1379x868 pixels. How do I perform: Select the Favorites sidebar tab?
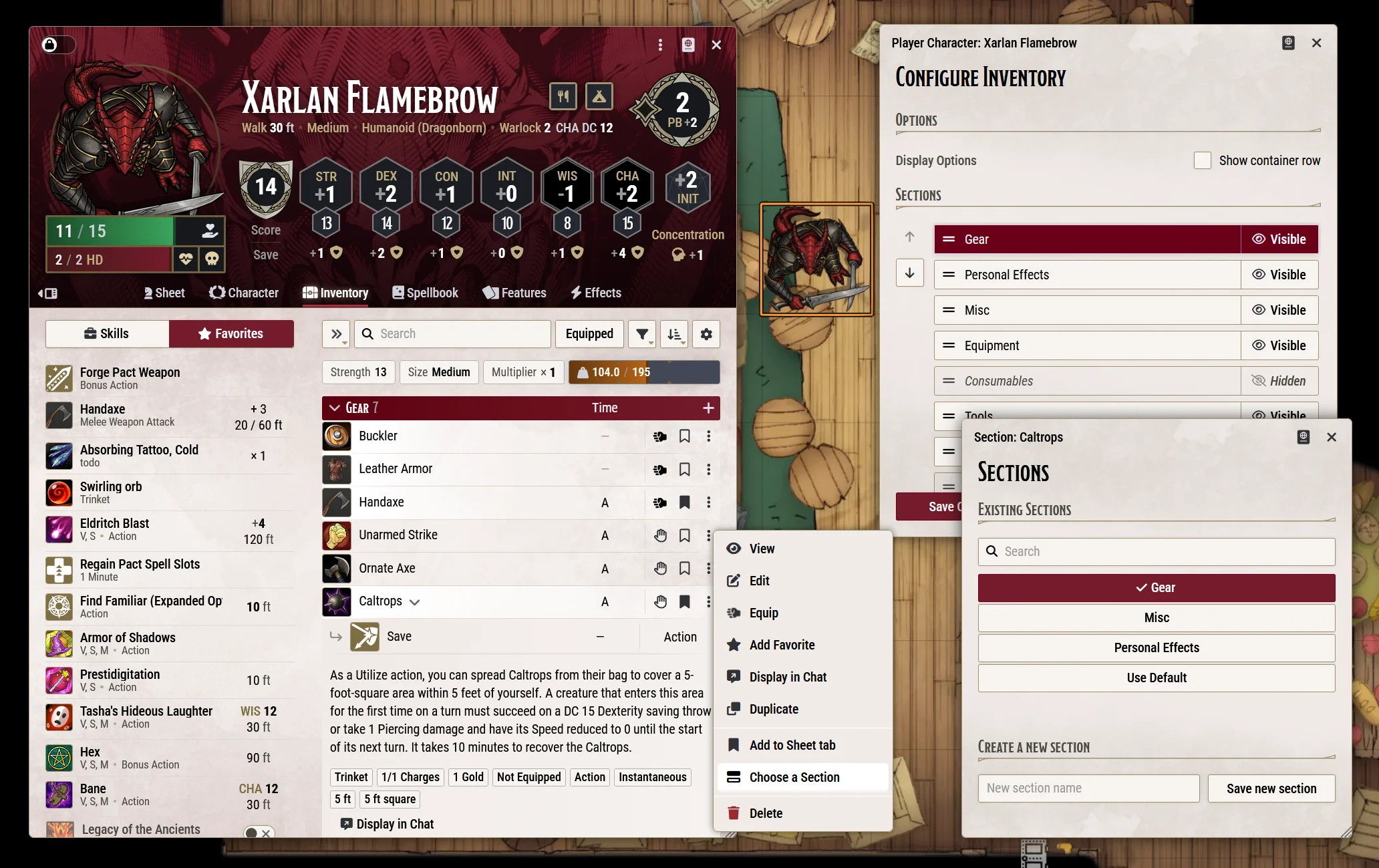pos(231,333)
